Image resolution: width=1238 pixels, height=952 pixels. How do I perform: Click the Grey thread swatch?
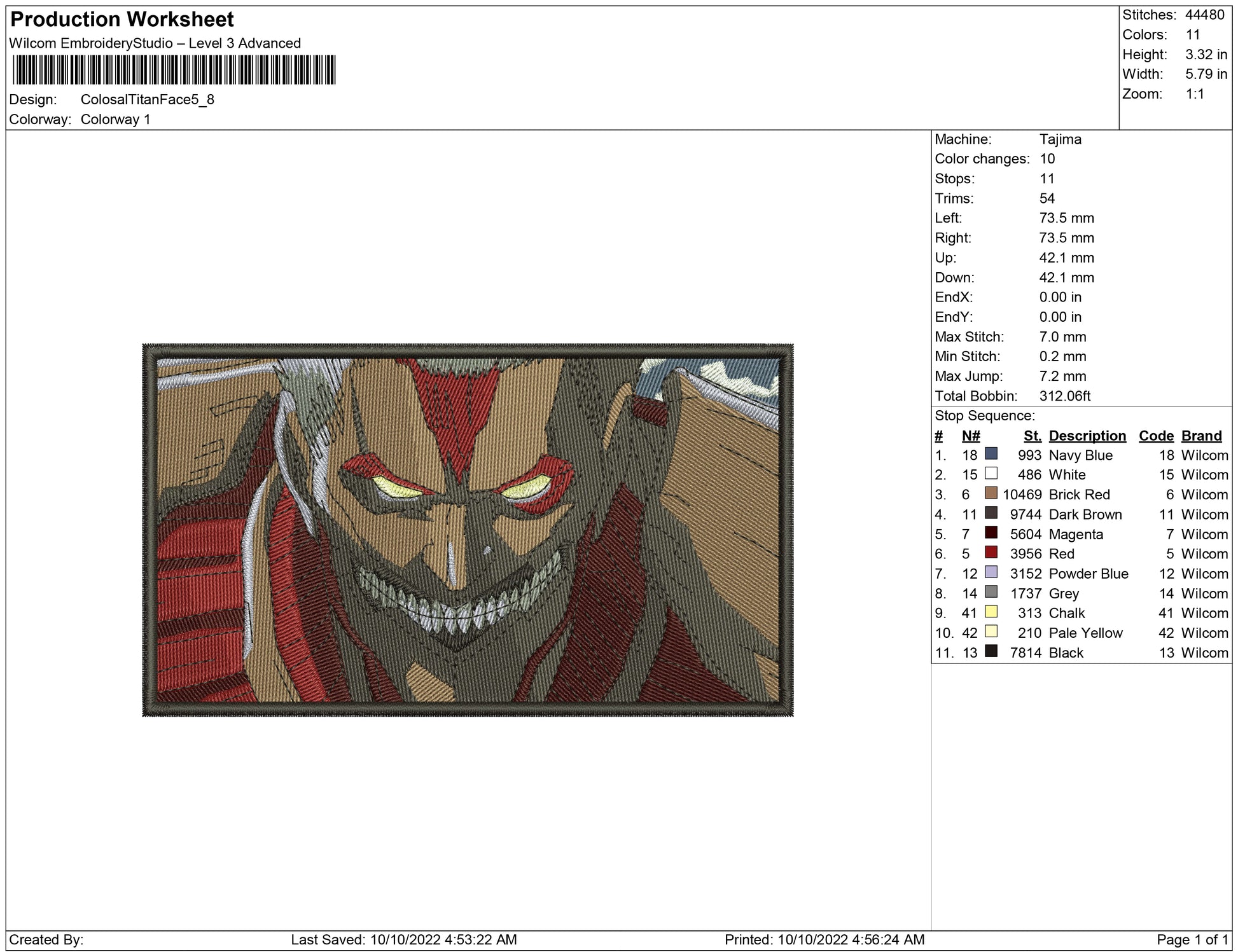coord(991,591)
